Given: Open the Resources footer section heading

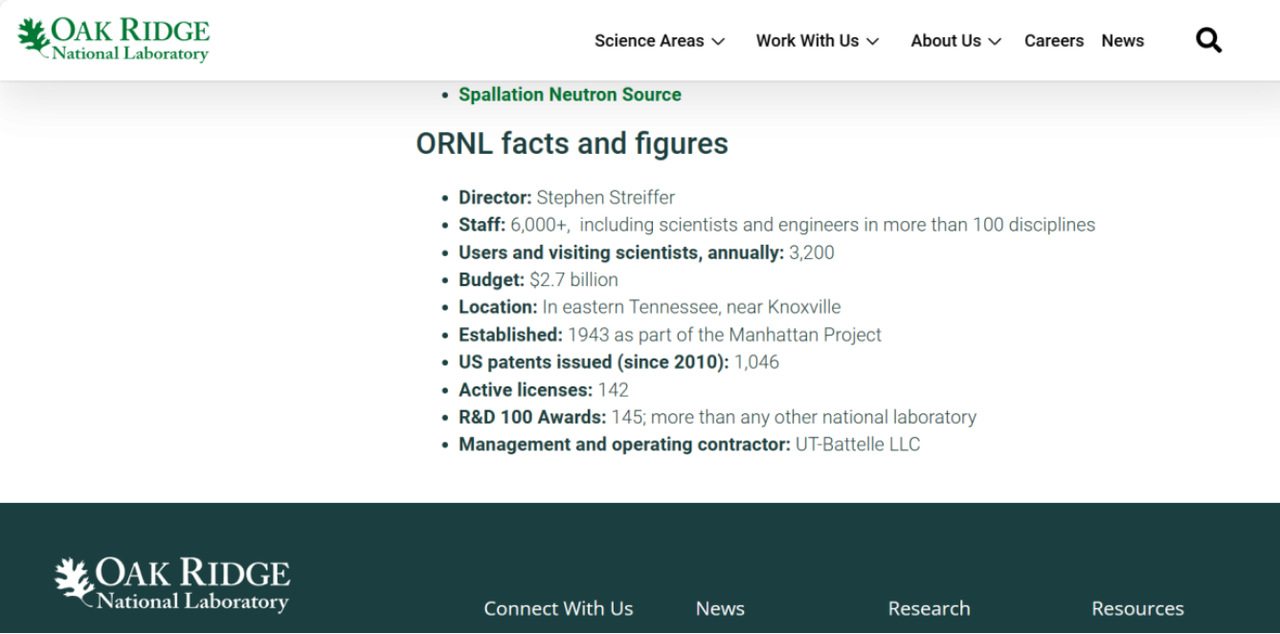Looking at the screenshot, I should pyautogui.click(x=1137, y=608).
